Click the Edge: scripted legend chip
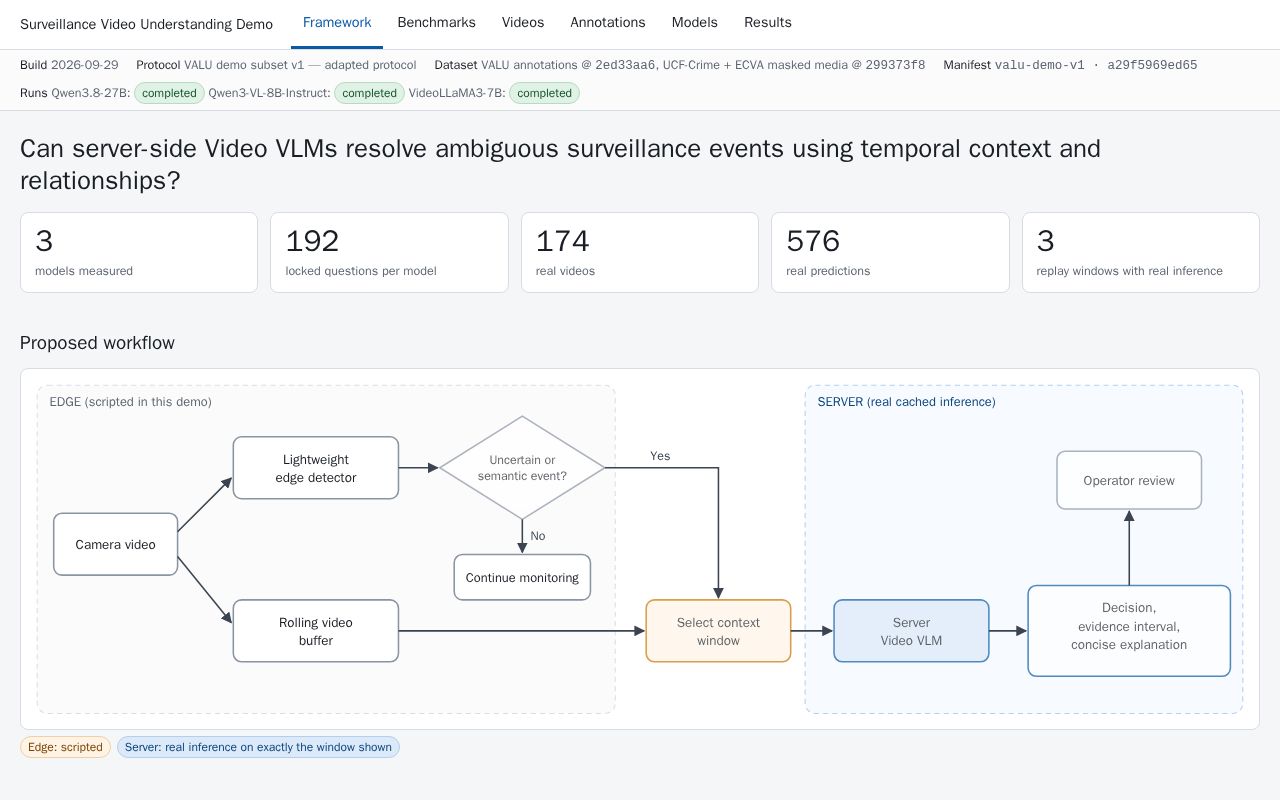 (65, 747)
